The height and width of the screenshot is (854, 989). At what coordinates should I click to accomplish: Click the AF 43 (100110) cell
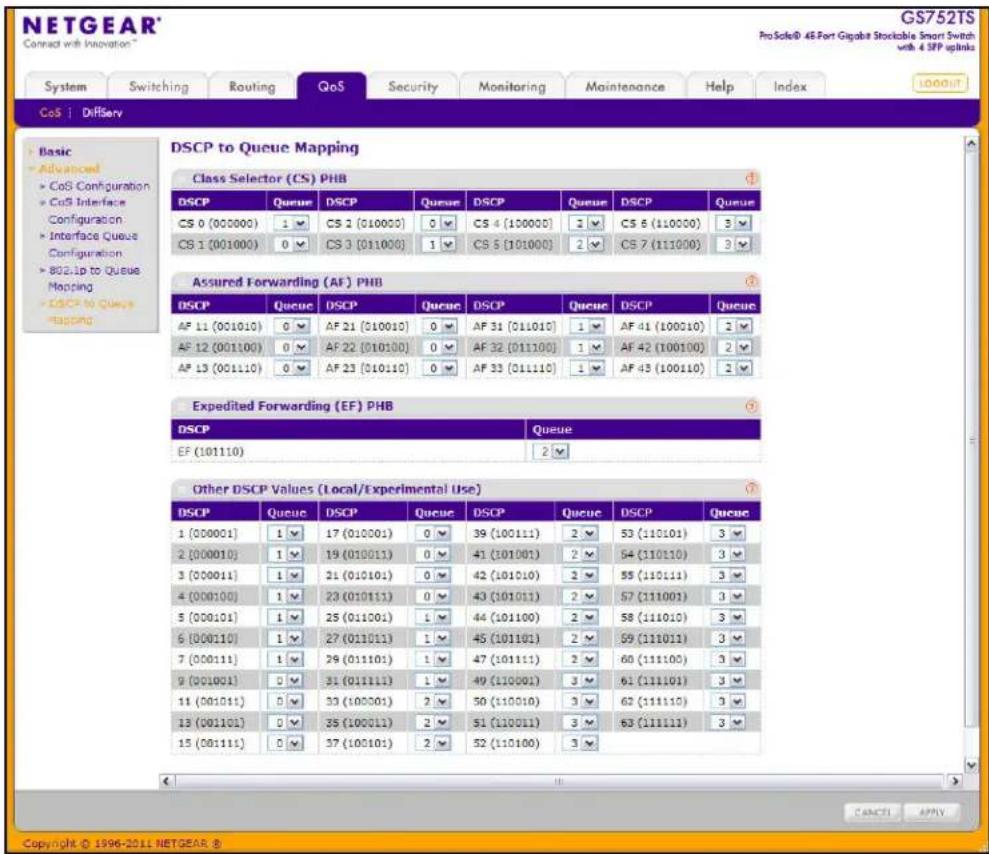tap(662, 368)
